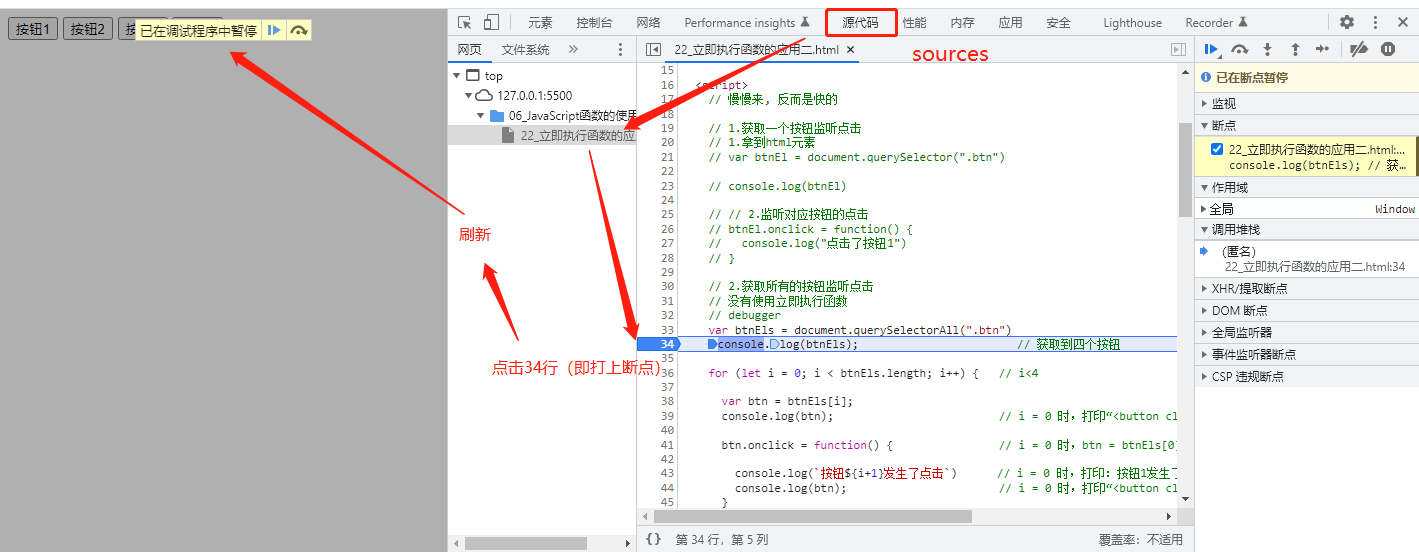Open the 安全 (Security) tab
Image resolution: width=1419 pixels, height=552 pixels.
[x=1058, y=22]
